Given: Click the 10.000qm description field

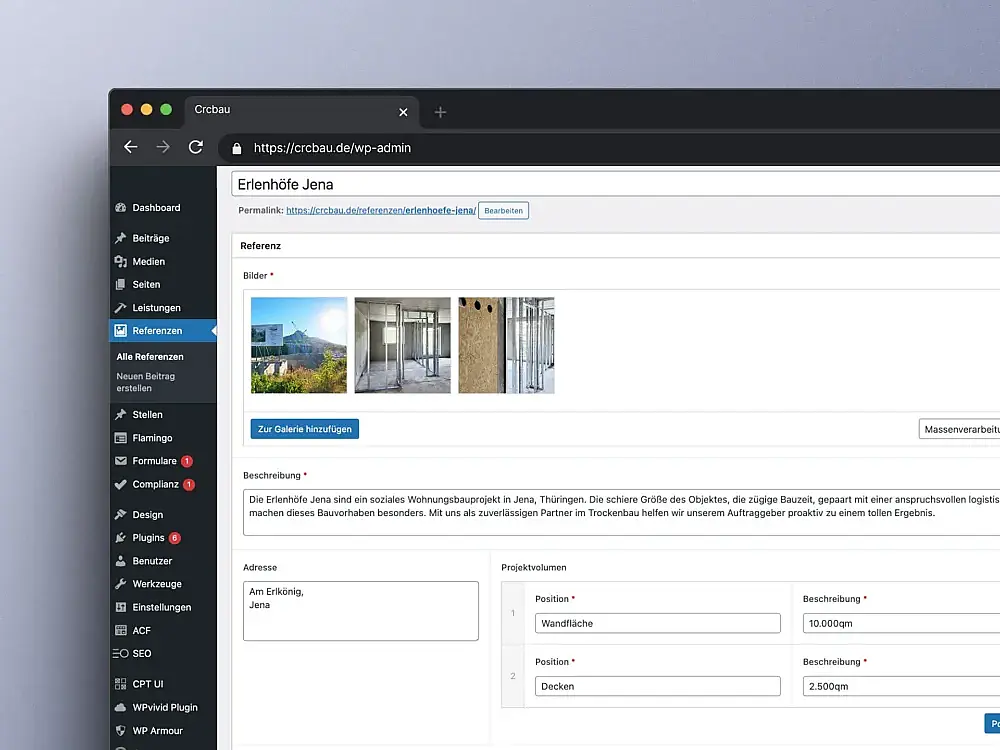Looking at the screenshot, I should tap(901, 623).
